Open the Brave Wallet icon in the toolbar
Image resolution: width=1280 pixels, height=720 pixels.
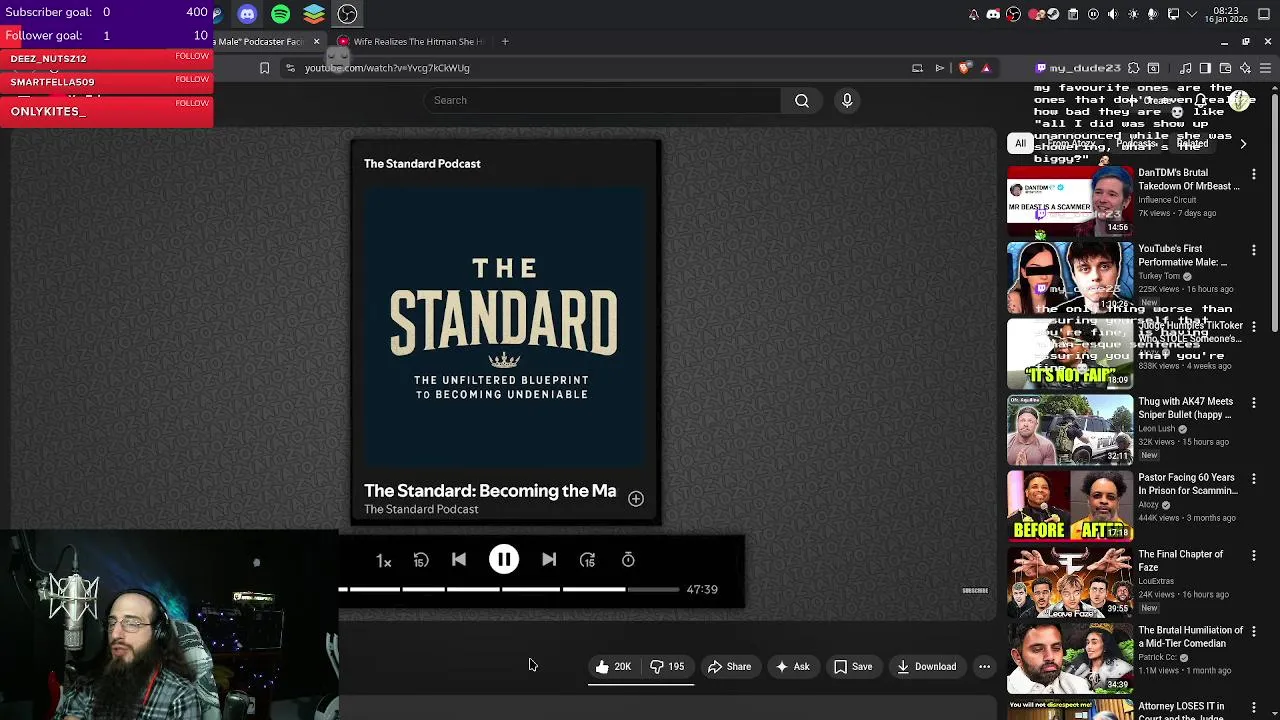1225,68
